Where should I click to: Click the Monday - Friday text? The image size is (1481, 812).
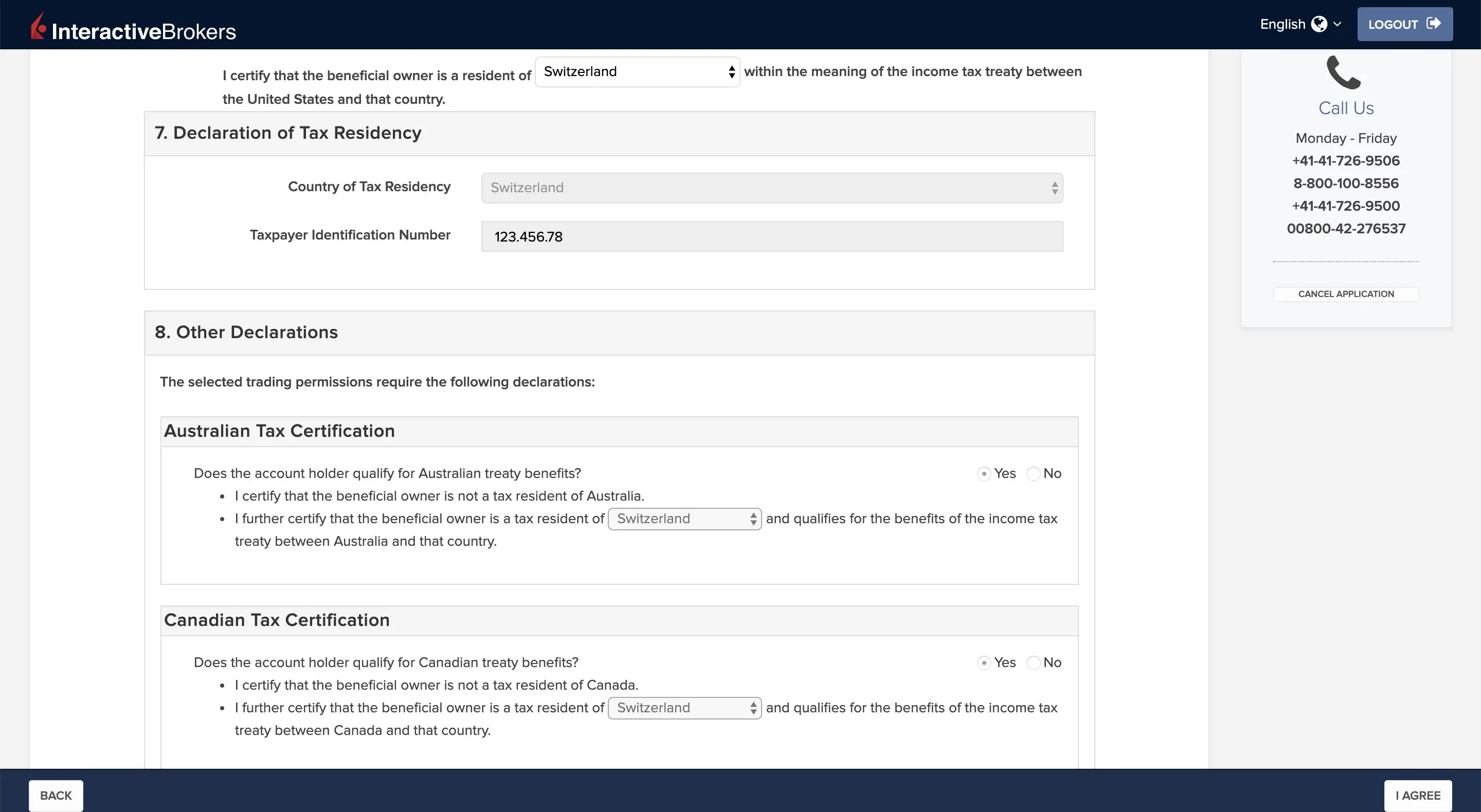(1346, 138)
